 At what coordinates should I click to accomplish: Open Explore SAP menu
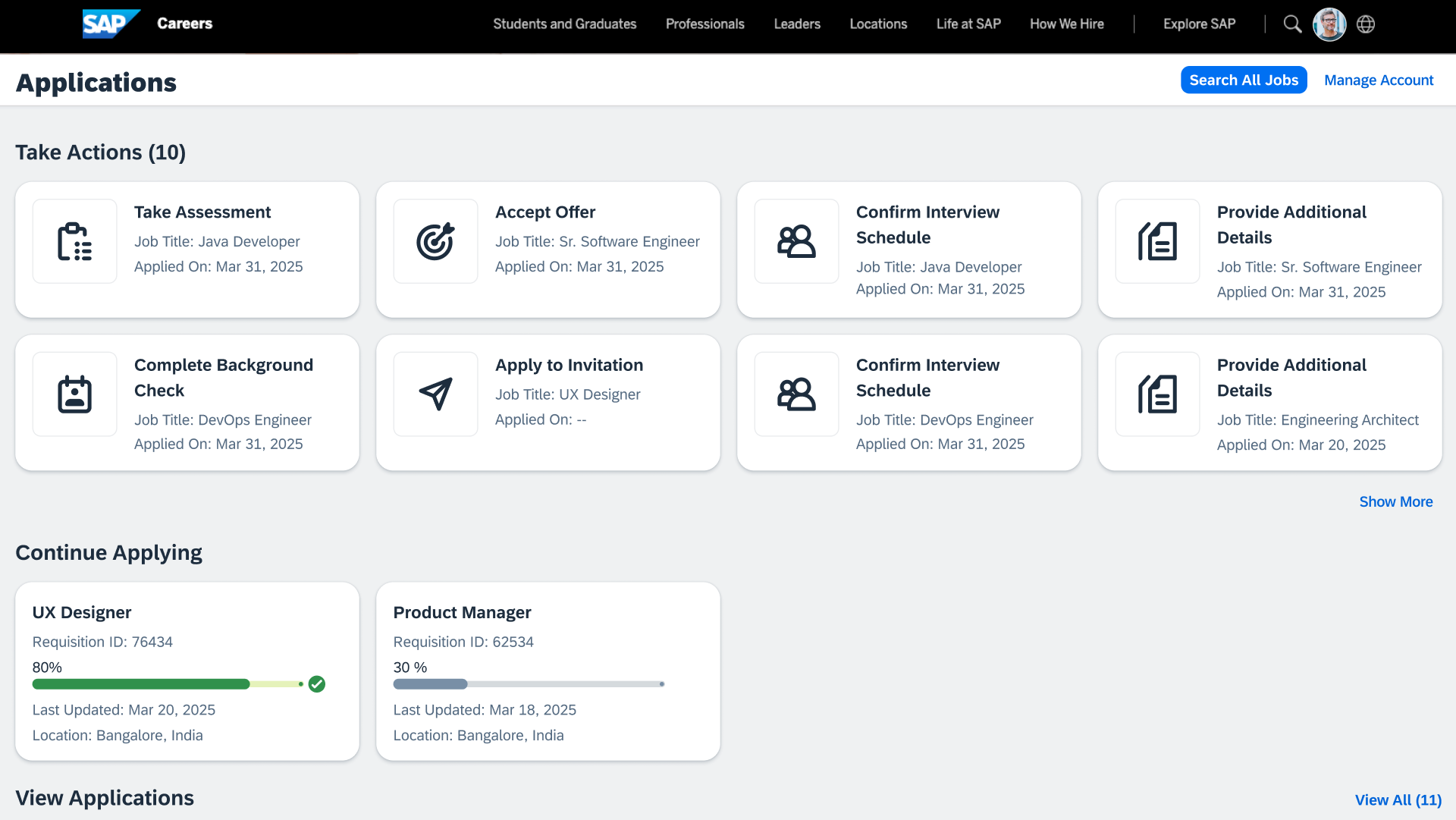(x=1199, y=24)
